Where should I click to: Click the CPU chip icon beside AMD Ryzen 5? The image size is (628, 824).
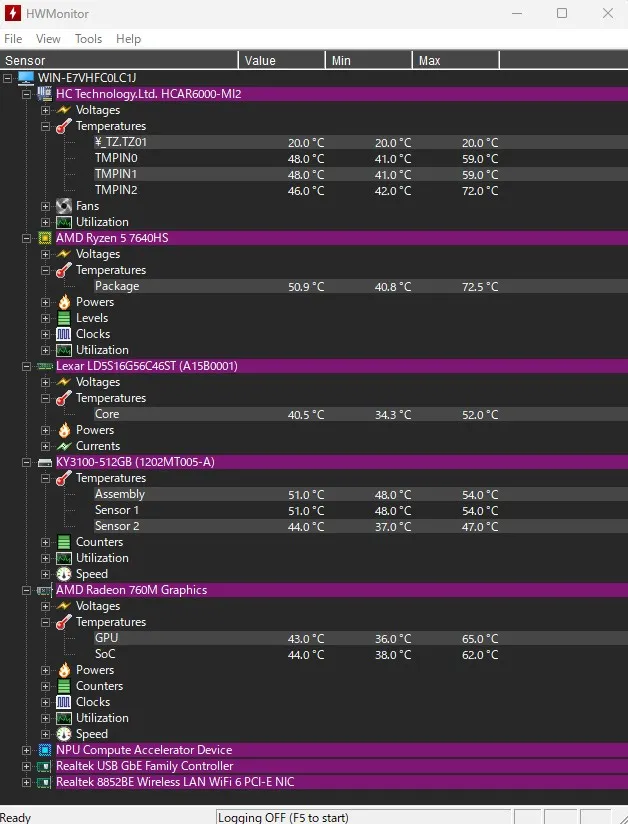(x=45, y=238)
